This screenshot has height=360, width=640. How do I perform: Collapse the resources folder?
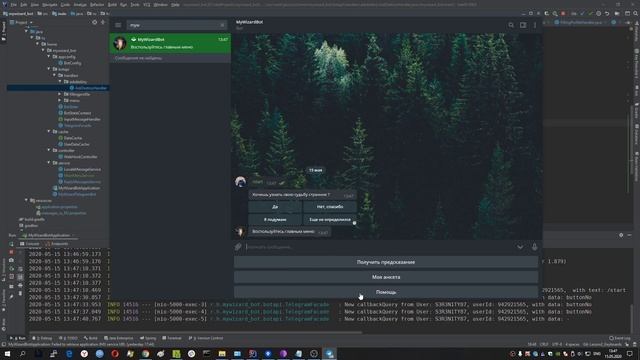[27, 200]
